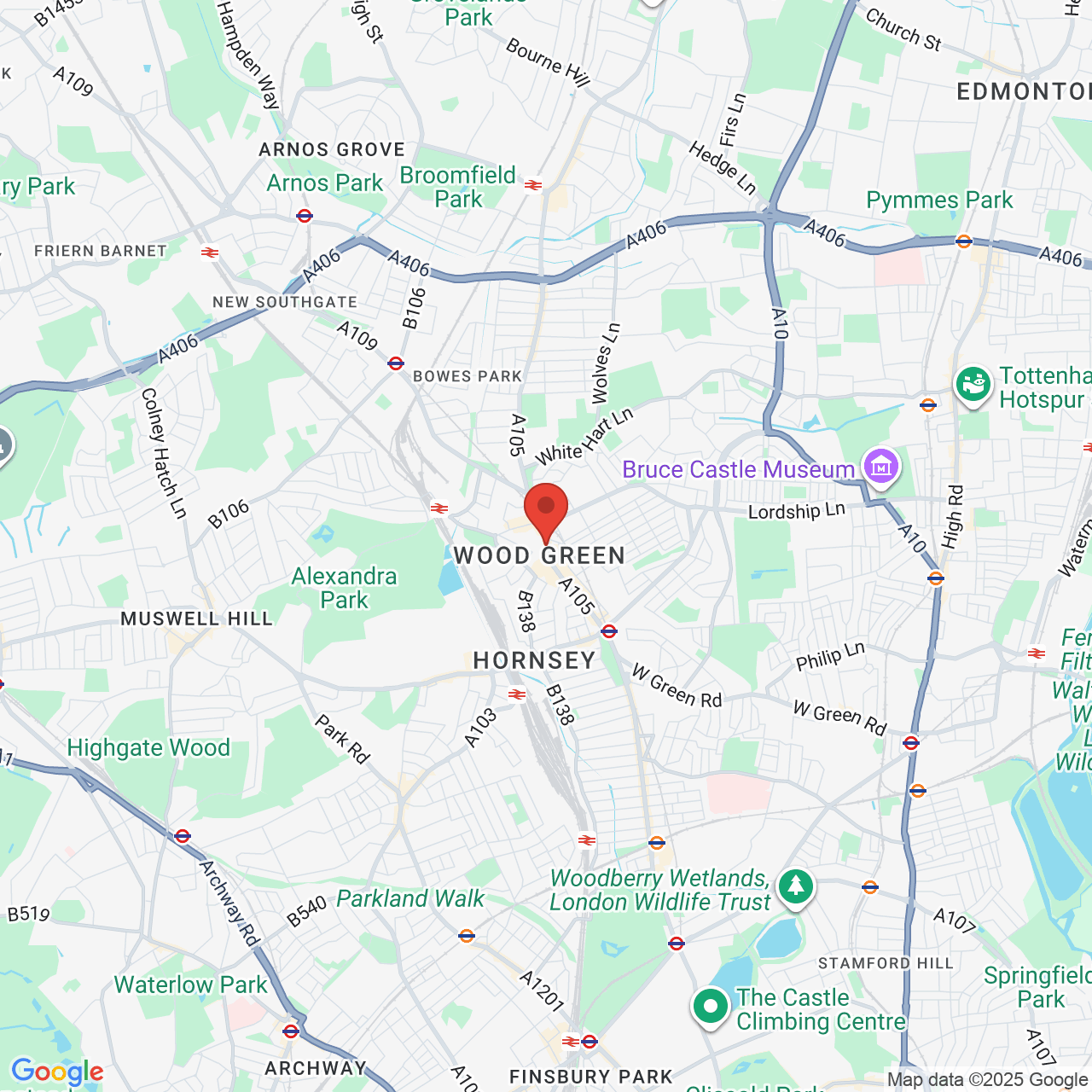The image size is (1092, 1092).
Task: Click the Map data ©2025 Google text
Action: click(x=987, y=1080)
